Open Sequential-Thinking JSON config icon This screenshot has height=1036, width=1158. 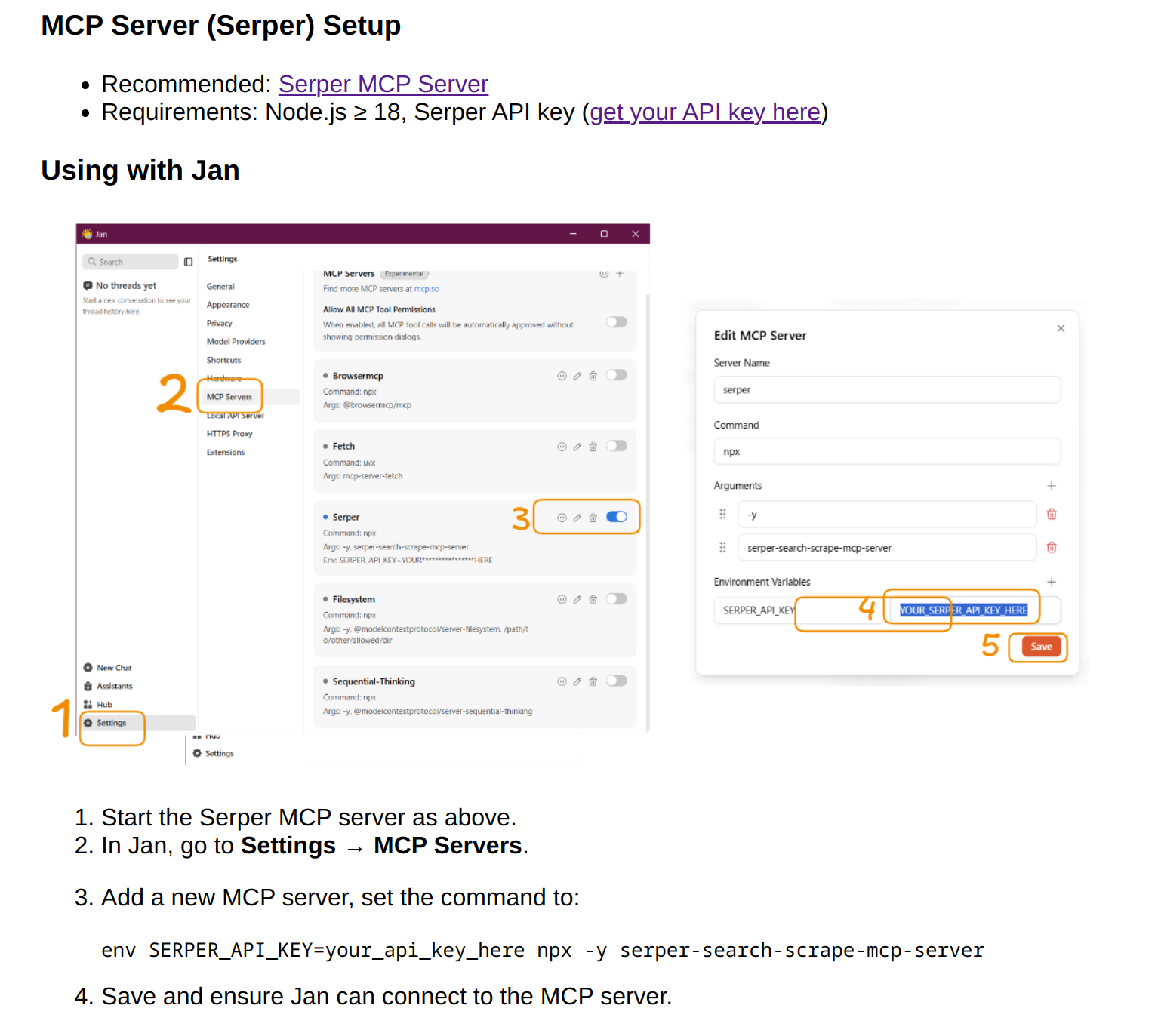[x=562, y=681]
